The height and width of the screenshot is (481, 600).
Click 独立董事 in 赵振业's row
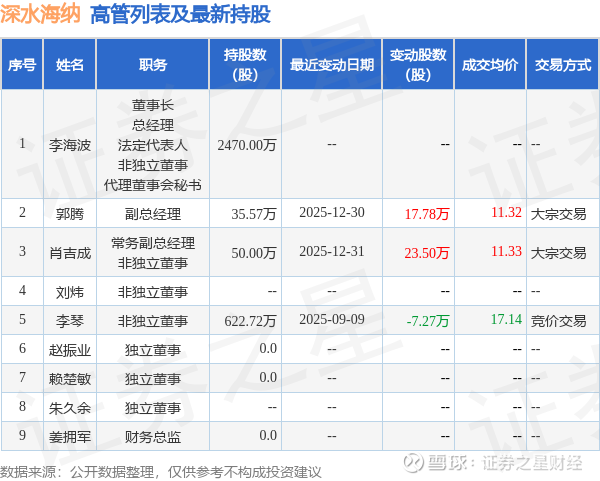[x=153, y=350]
